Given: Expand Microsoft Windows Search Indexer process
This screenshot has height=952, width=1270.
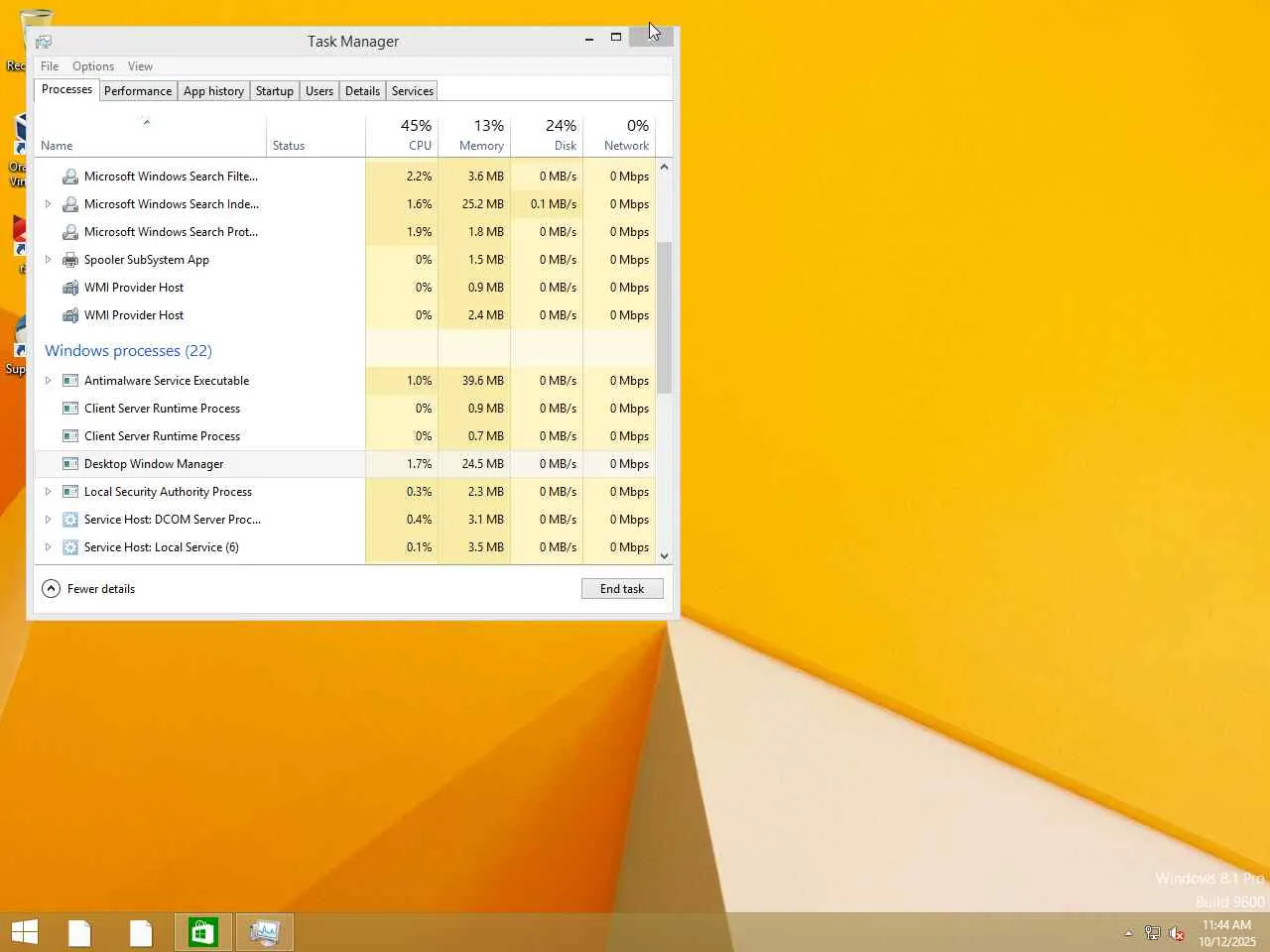Looking at the screenshot, I should [x=48, y=204].
